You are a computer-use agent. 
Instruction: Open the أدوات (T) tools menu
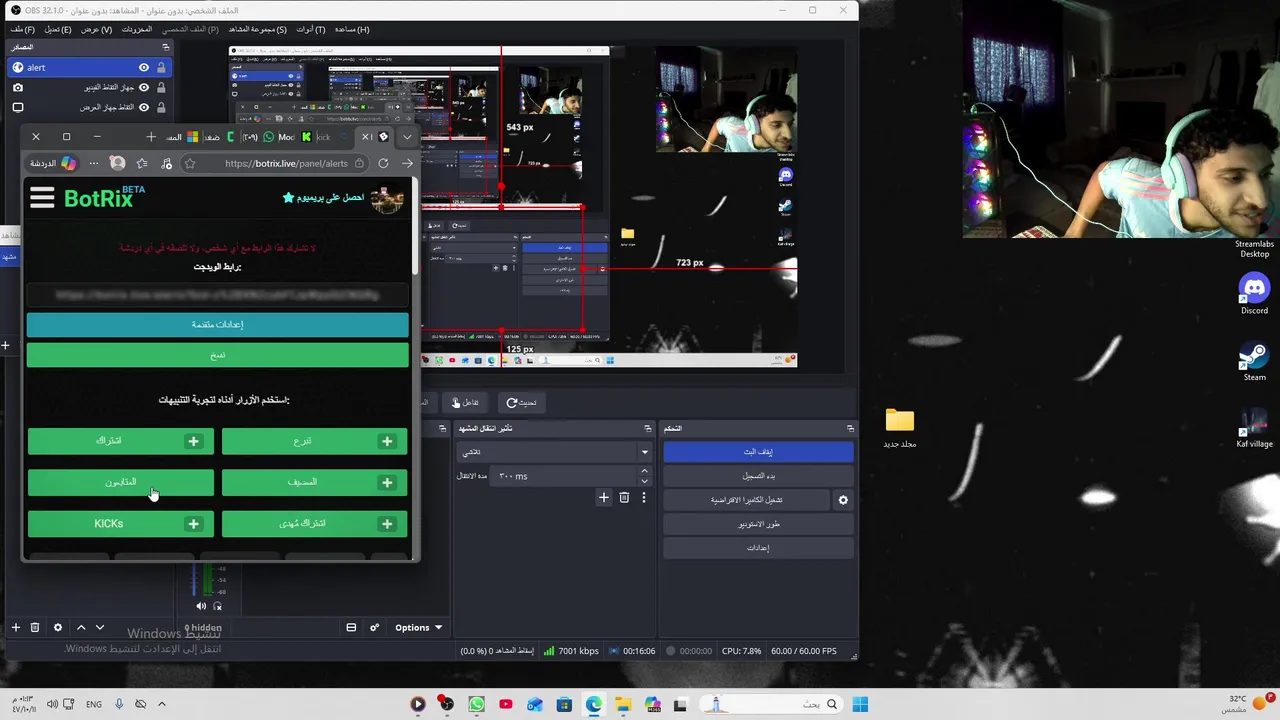tap(310, 29)
